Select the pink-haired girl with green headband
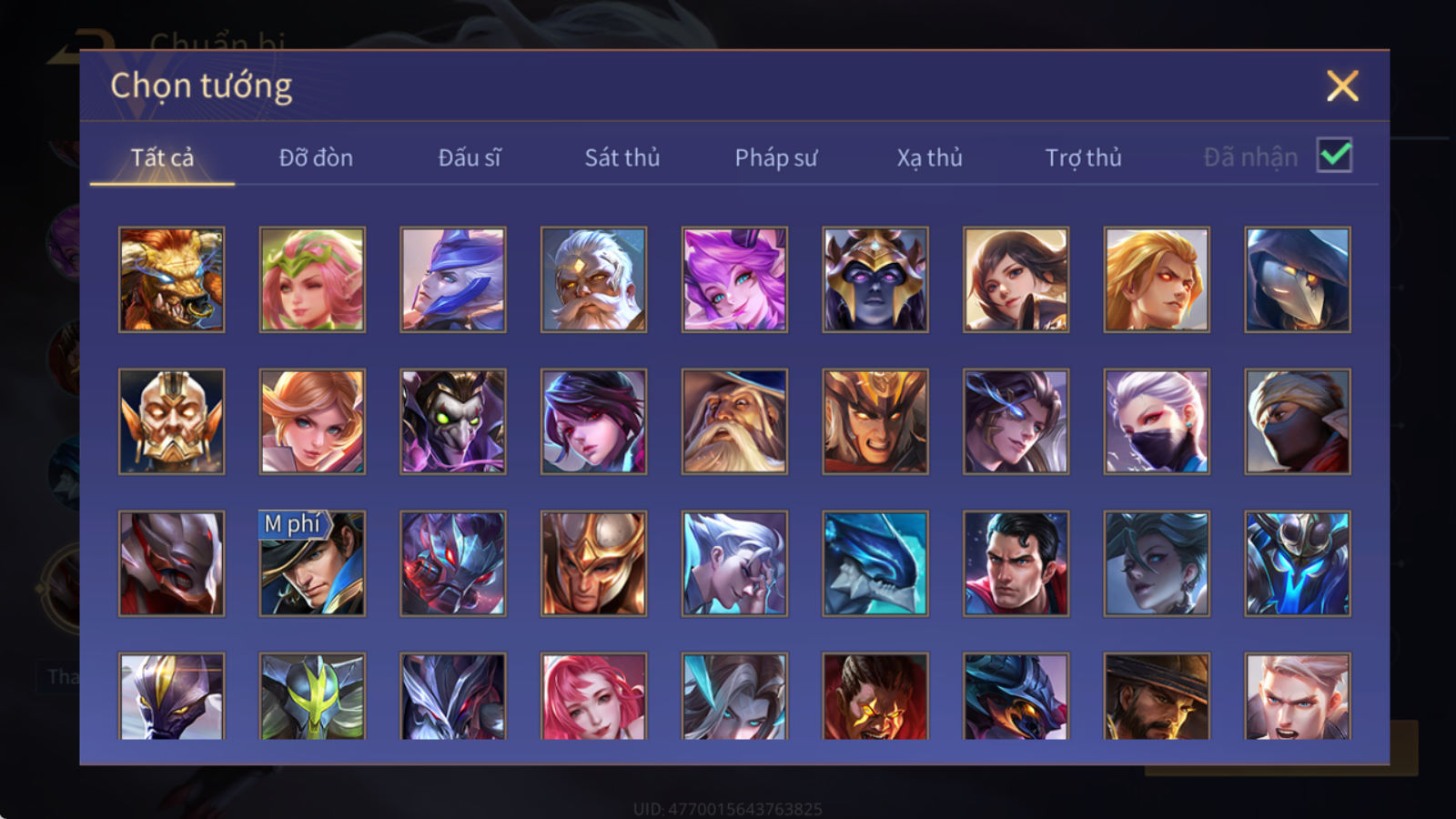 312,279
